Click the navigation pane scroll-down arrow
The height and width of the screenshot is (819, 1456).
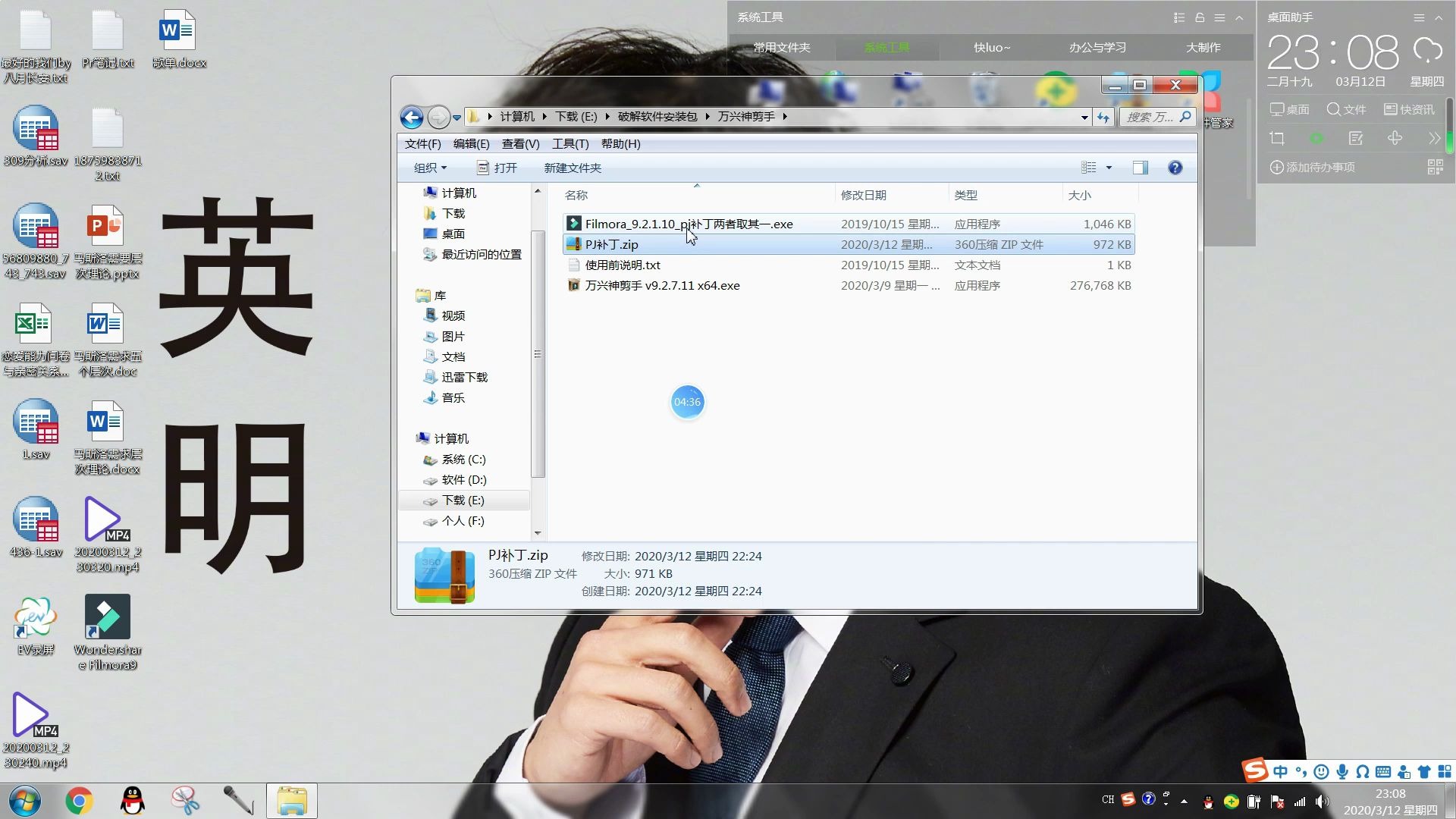[x=538, y=533]
